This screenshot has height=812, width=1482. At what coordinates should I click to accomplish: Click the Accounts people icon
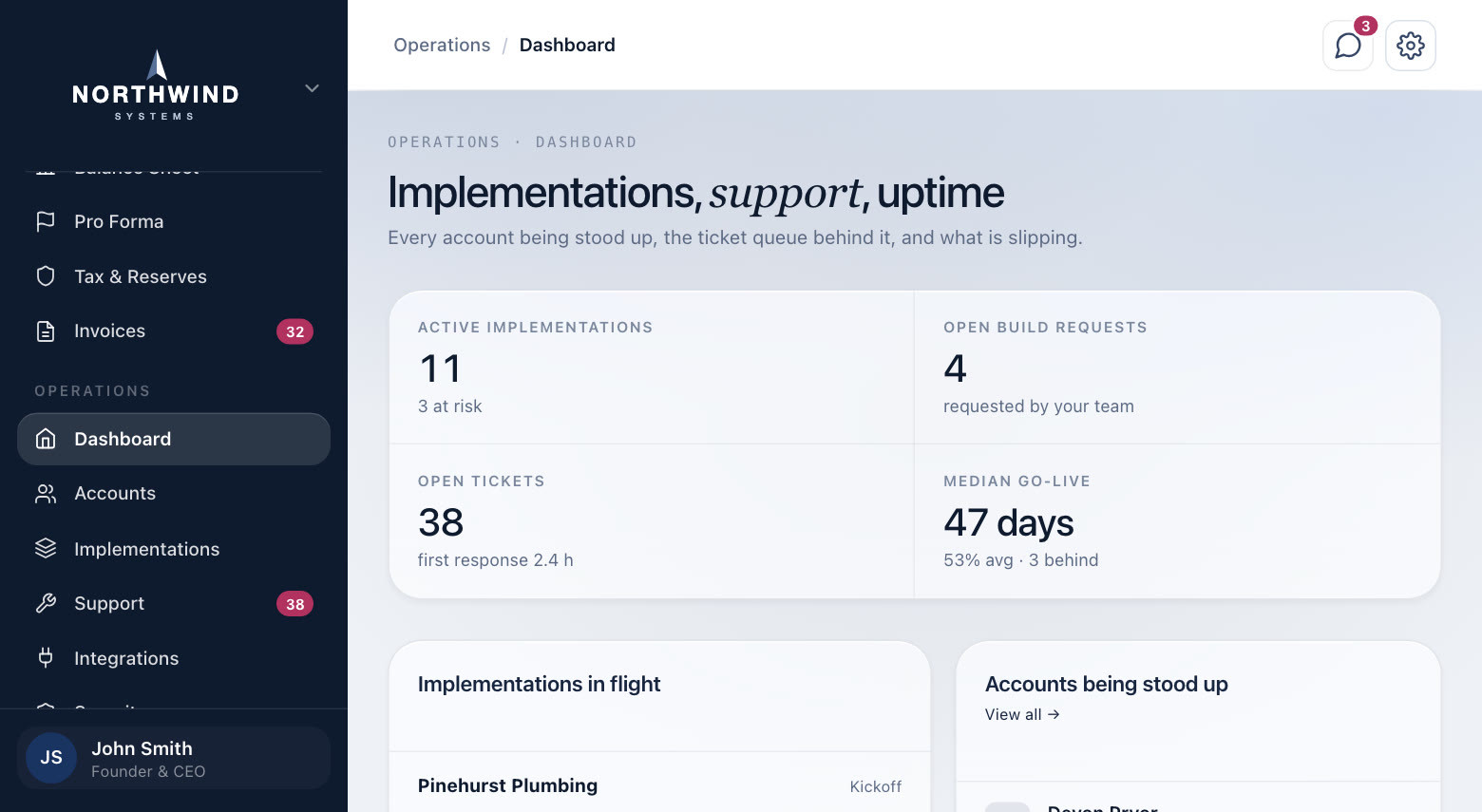click(x=46, y=494)
